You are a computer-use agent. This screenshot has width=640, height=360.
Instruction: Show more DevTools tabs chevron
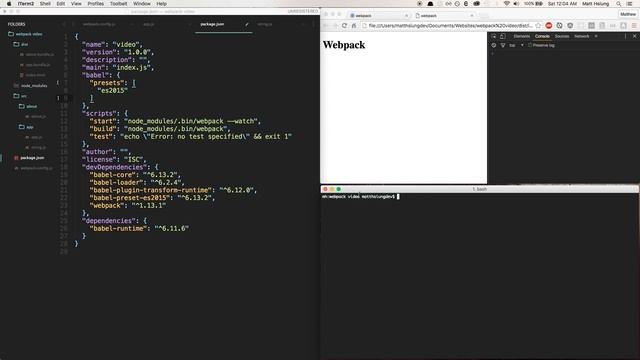596,36
